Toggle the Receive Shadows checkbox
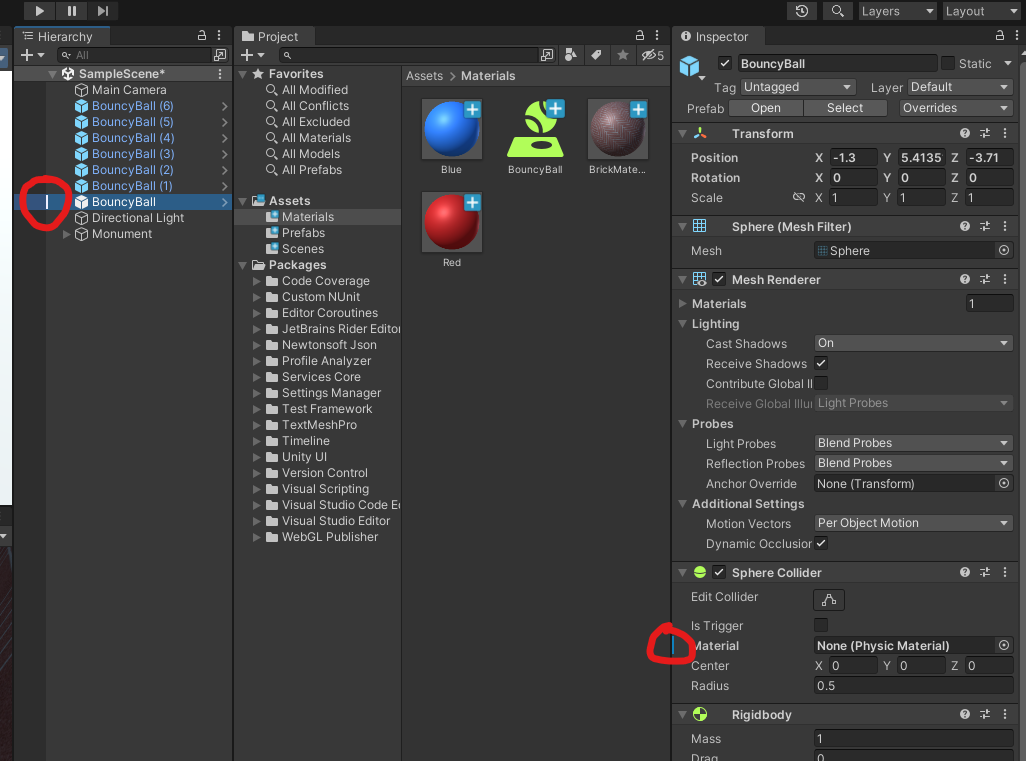This screenshot has height=761, width=1026. (x=821, y=363)
